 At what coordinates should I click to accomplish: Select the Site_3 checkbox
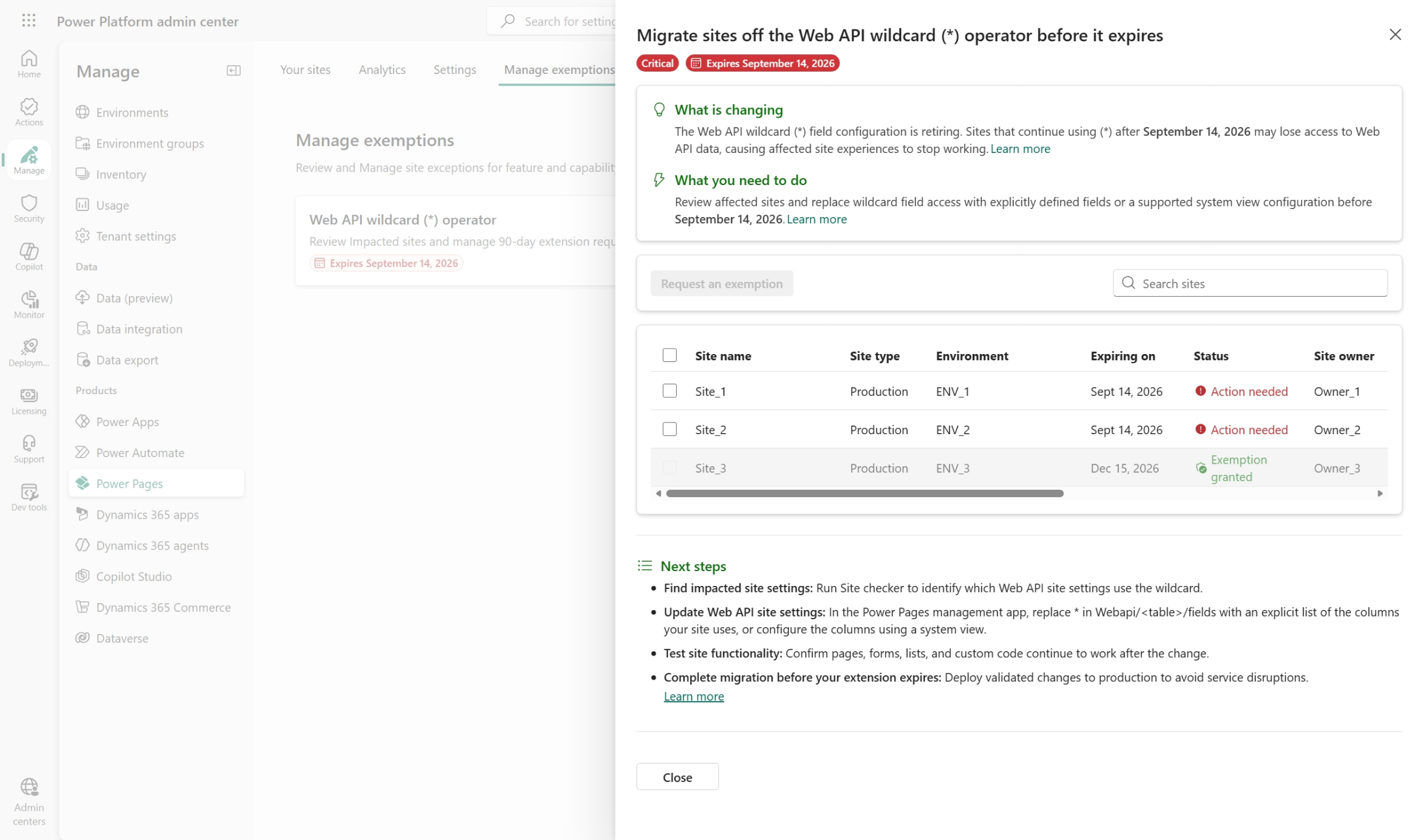pos(669,467)
